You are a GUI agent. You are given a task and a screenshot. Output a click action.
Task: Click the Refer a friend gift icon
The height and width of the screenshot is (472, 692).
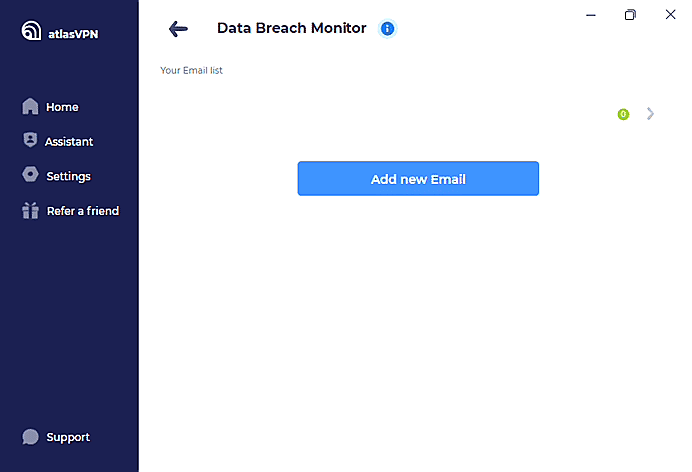tap(30, 211)
